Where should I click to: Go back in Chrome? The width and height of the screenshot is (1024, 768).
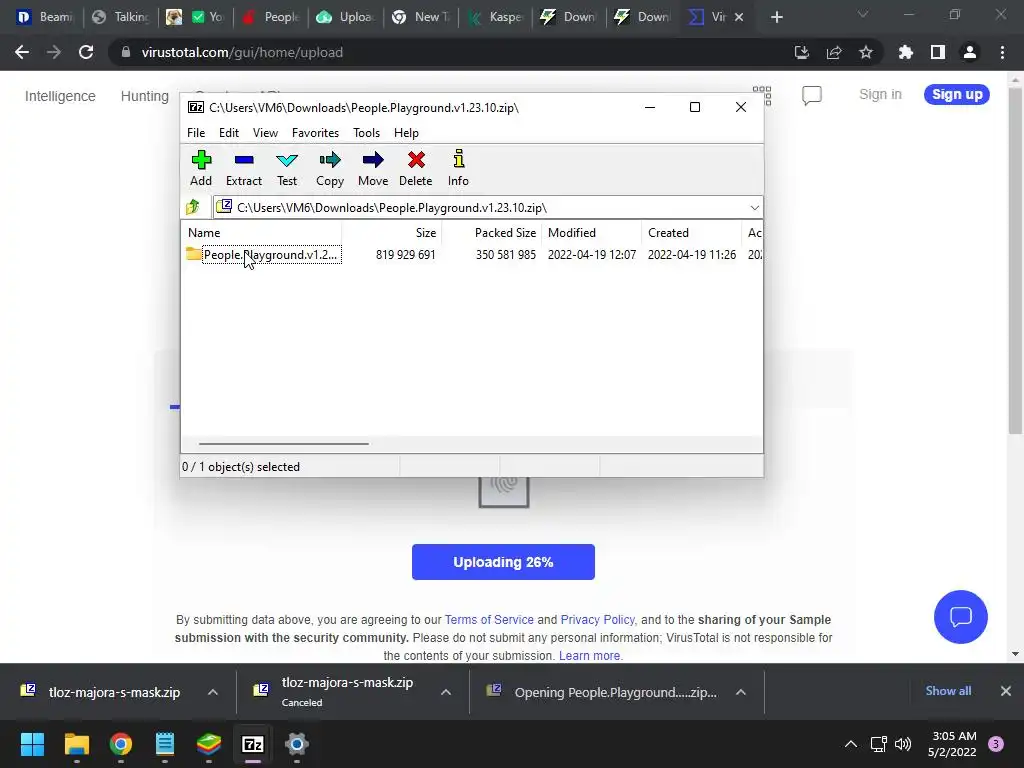(22, 52)
